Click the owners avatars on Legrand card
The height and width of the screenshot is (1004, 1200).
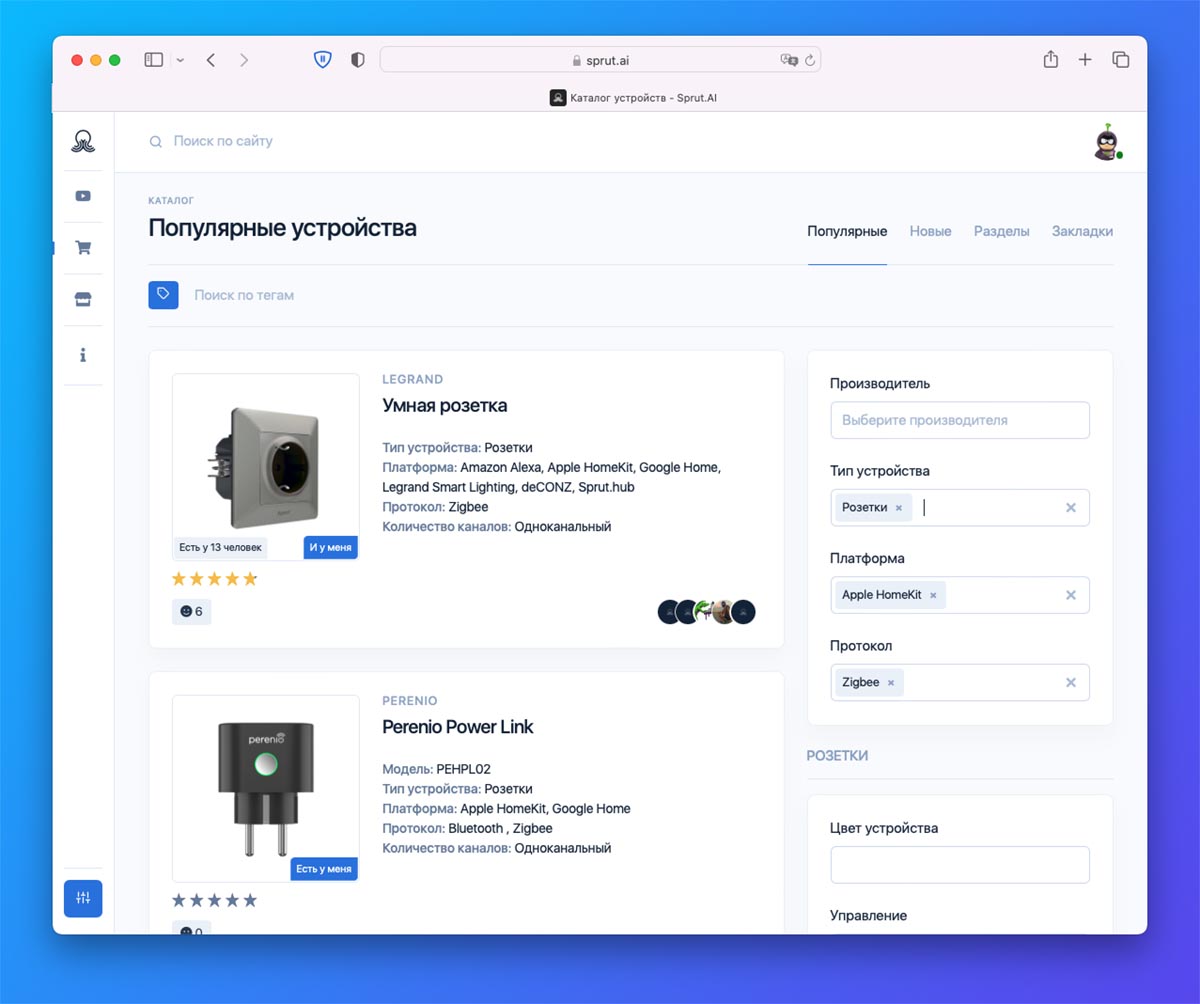[x=706, y=612]
